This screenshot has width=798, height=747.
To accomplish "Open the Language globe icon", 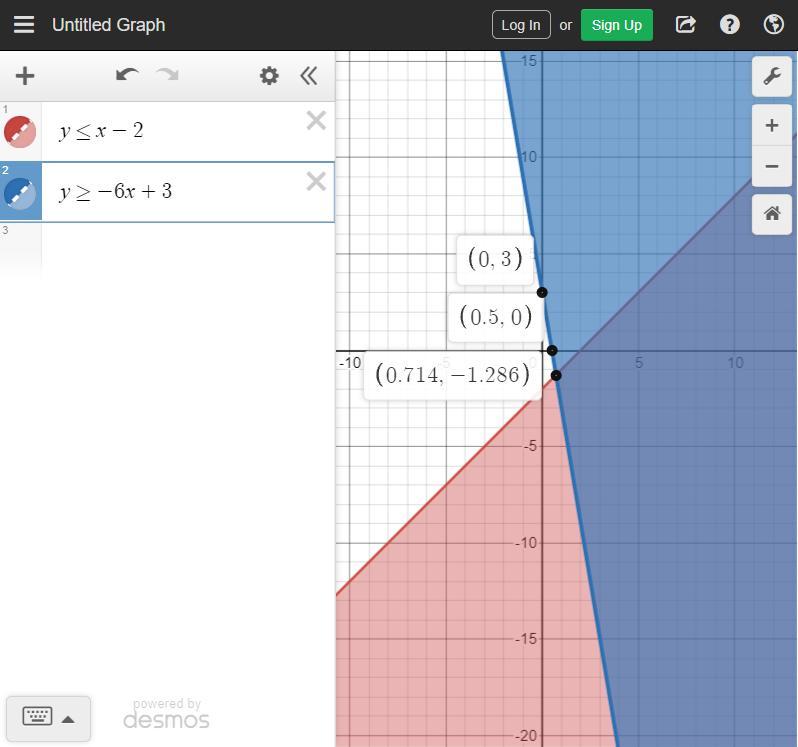I will point(773,24).
